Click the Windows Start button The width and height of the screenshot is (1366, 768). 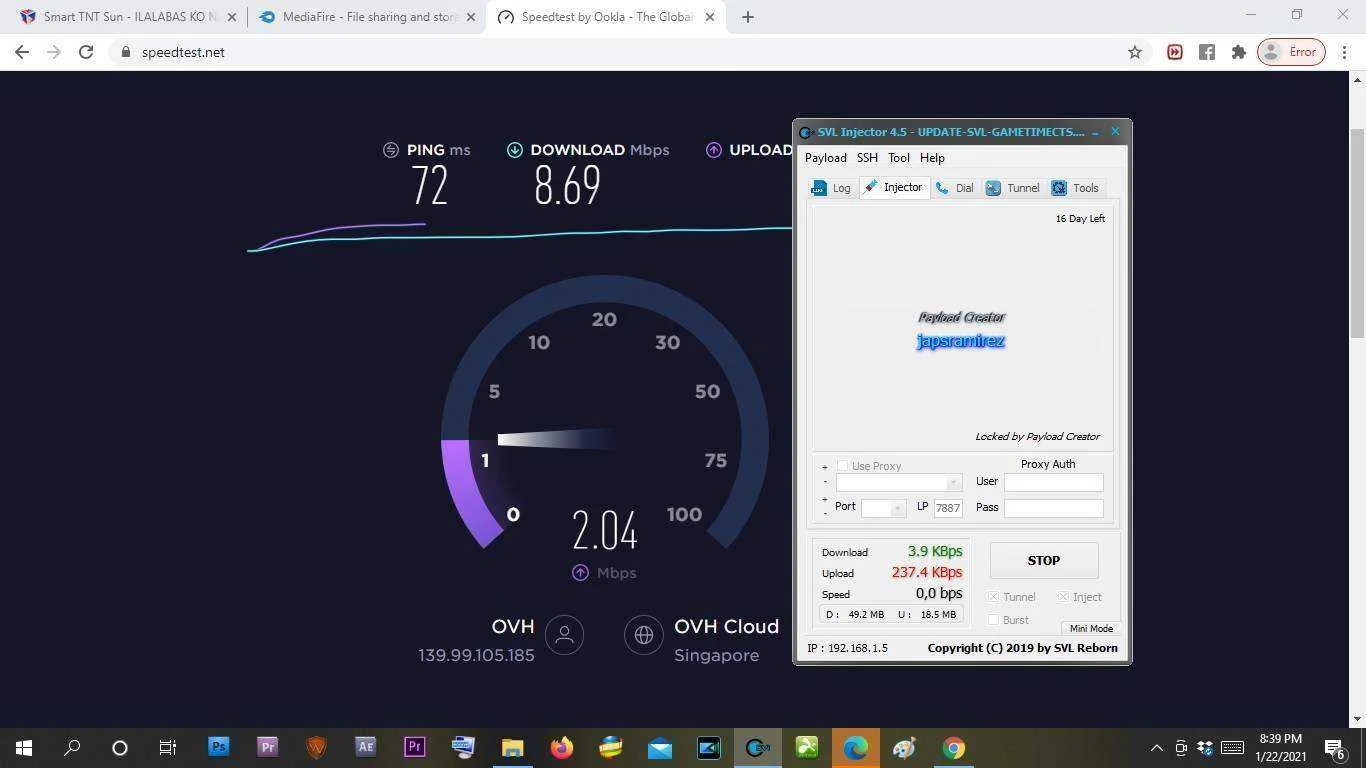tap(24, 747)
